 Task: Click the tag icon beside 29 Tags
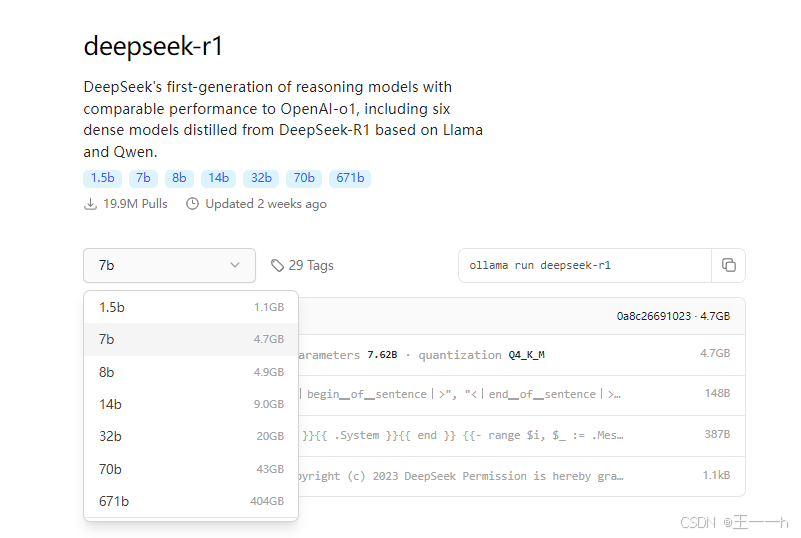[277, 265]
